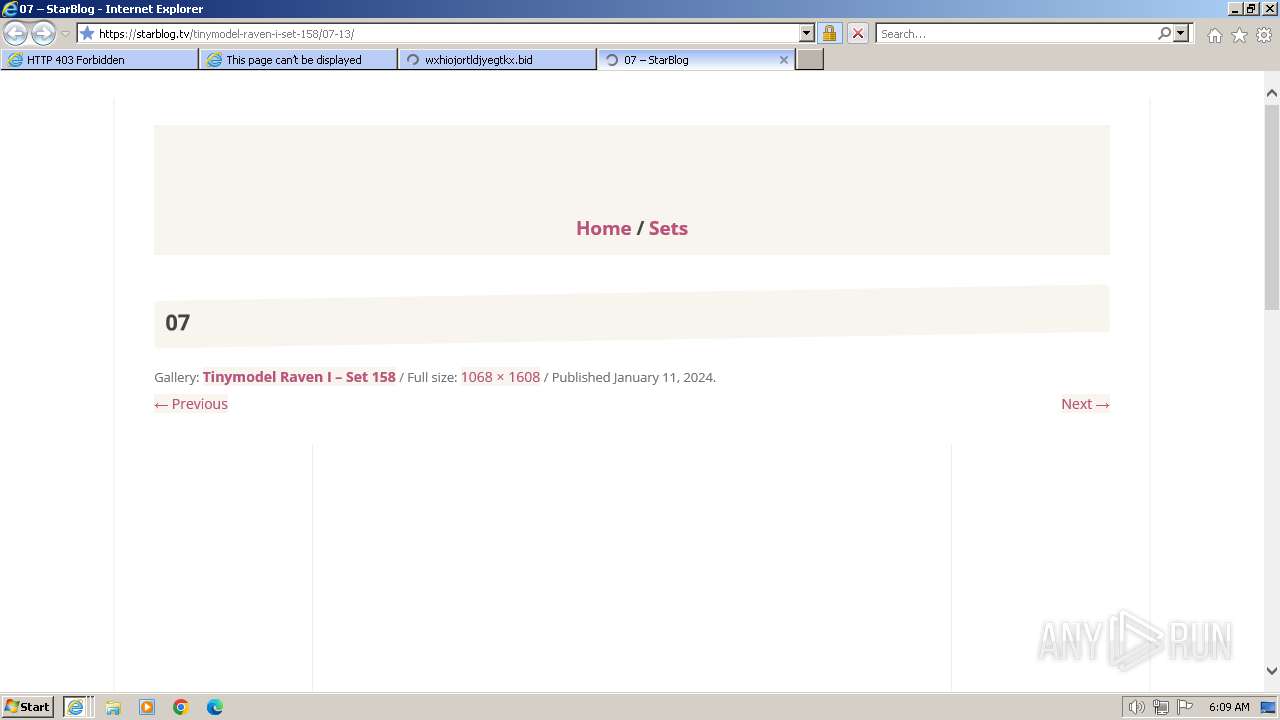Click the Internet Explorer title bar icon
This screenshot has width=1280, height=720.
tap(9, 9)
